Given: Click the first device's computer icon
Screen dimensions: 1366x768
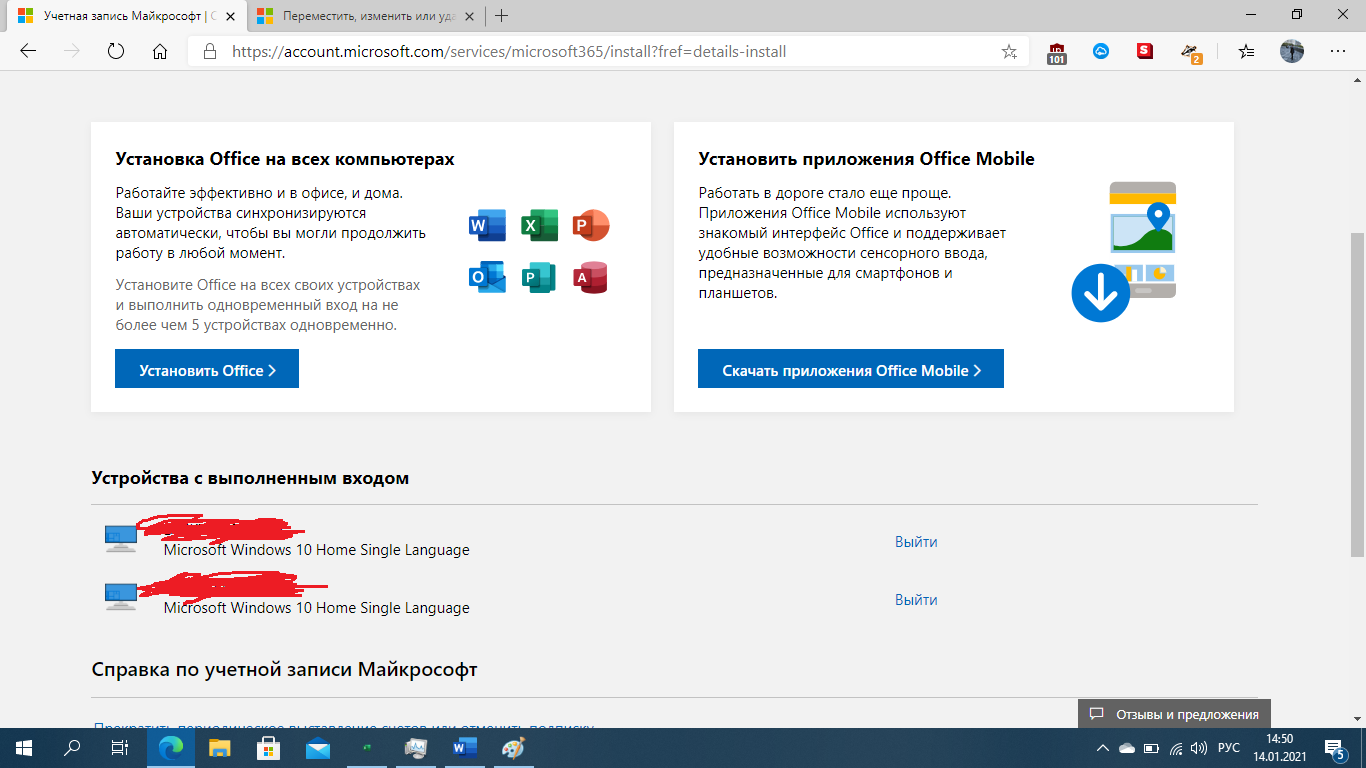Looking at the screenshot, I should (x=120, y=539).
